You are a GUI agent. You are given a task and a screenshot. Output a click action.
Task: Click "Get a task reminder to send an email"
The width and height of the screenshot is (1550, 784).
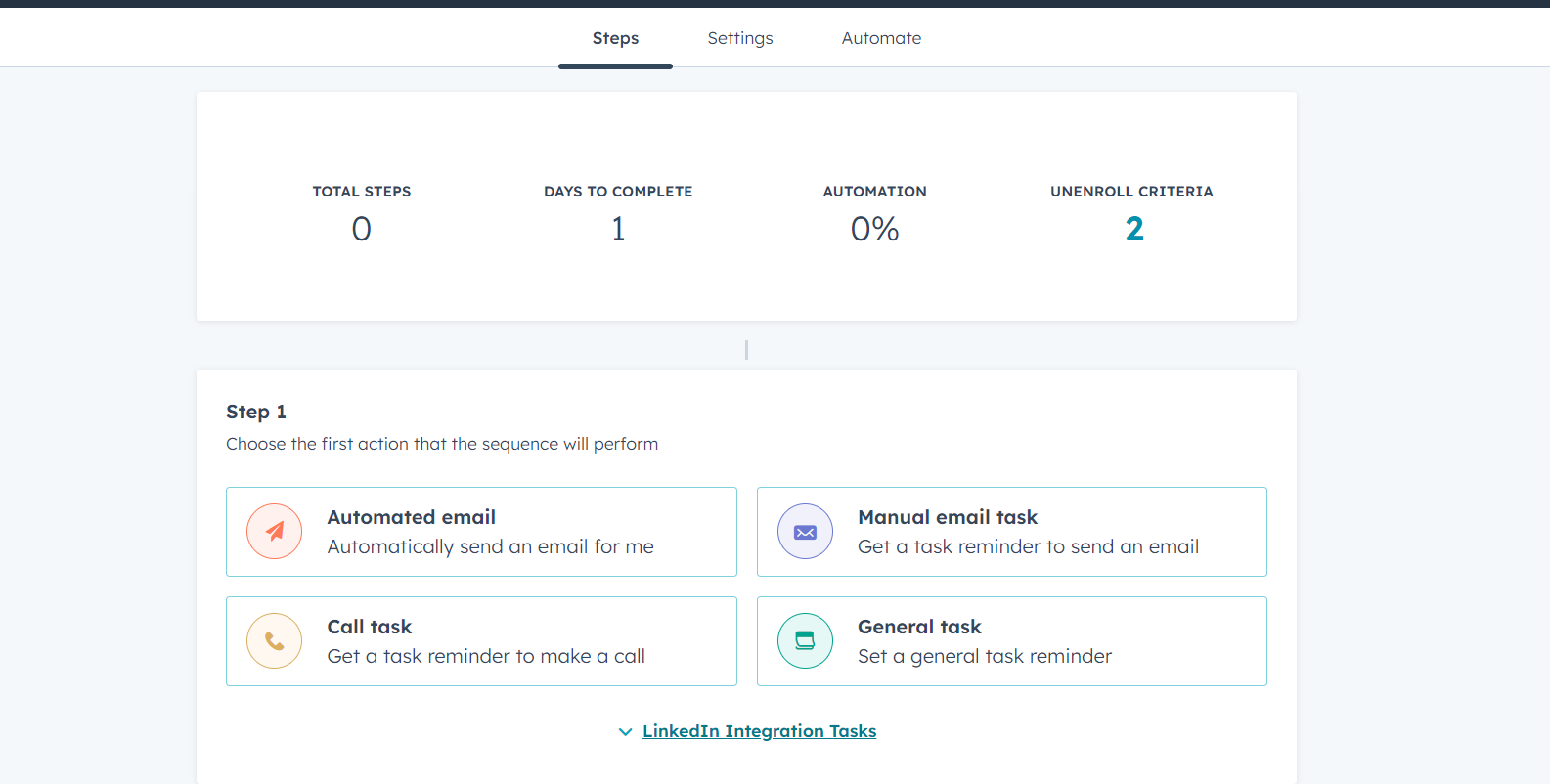(1028, 547)
